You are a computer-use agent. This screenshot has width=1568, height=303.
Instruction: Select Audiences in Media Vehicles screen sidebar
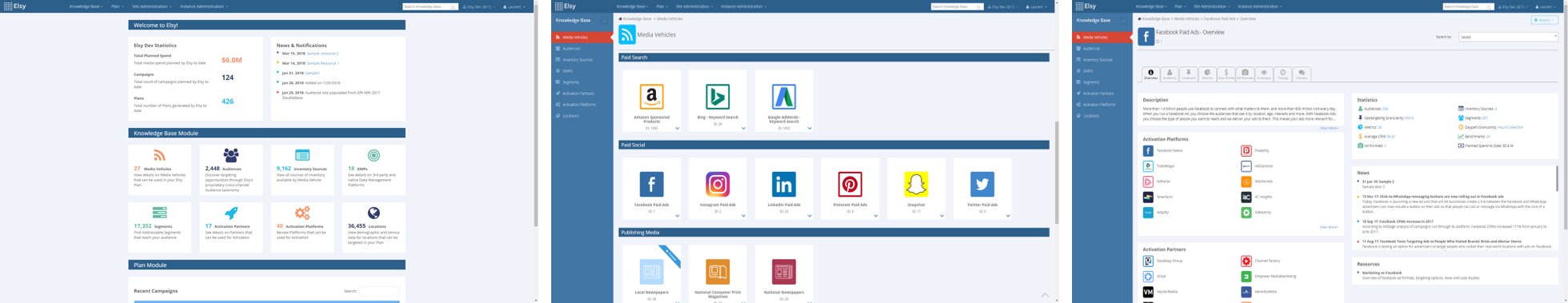coord(582,49)
